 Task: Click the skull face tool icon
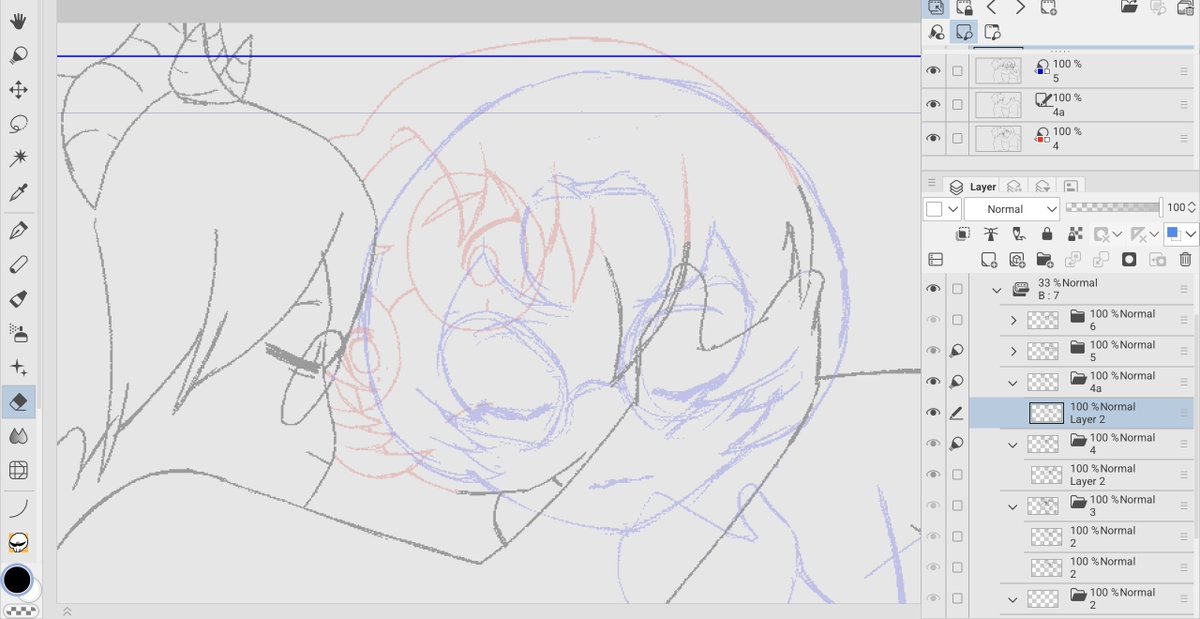click(18, 542)
